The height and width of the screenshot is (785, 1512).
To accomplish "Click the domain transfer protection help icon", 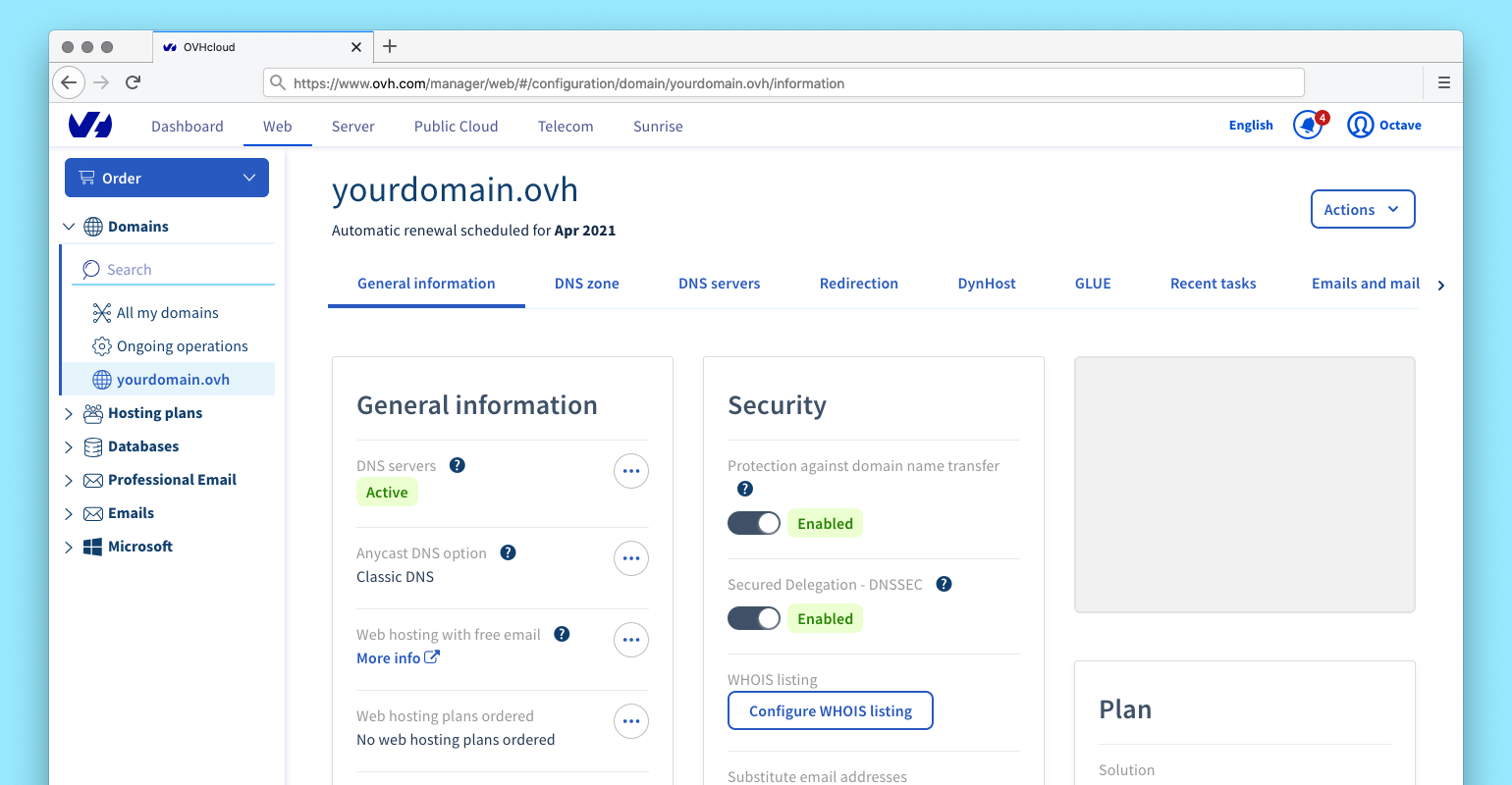I will pos(745,489).
